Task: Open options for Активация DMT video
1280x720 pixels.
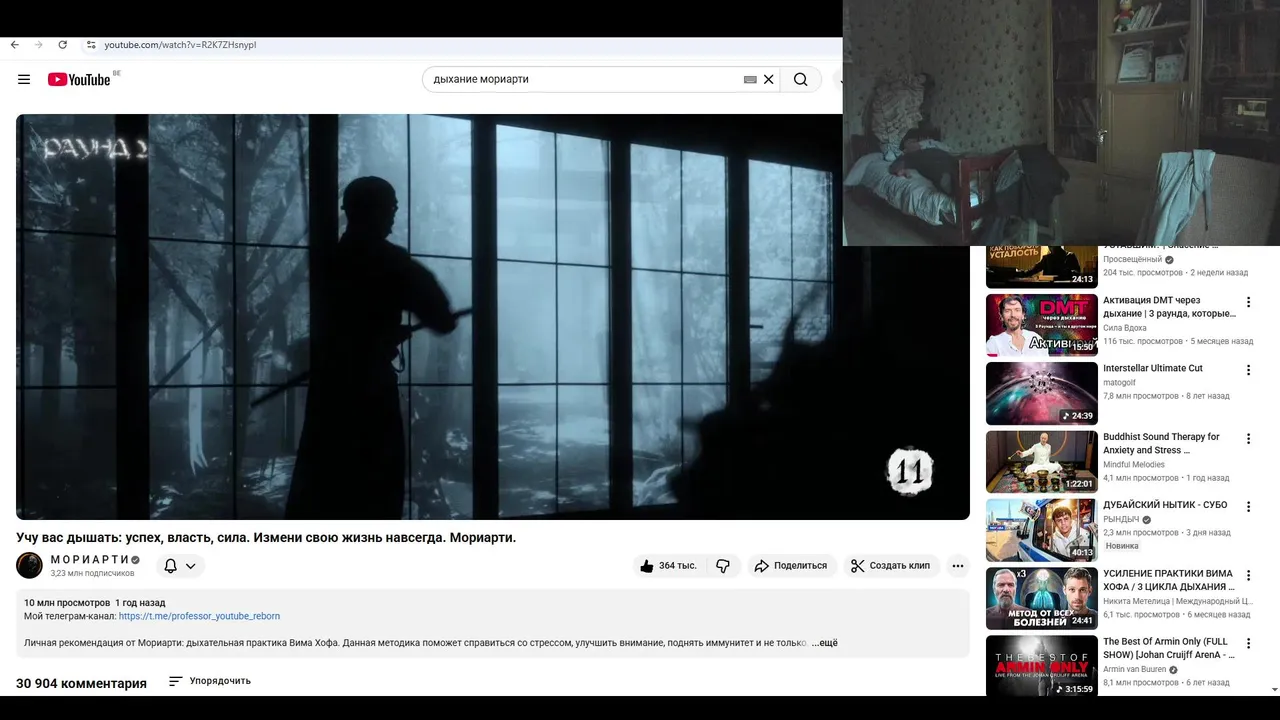Action: 1248,302
